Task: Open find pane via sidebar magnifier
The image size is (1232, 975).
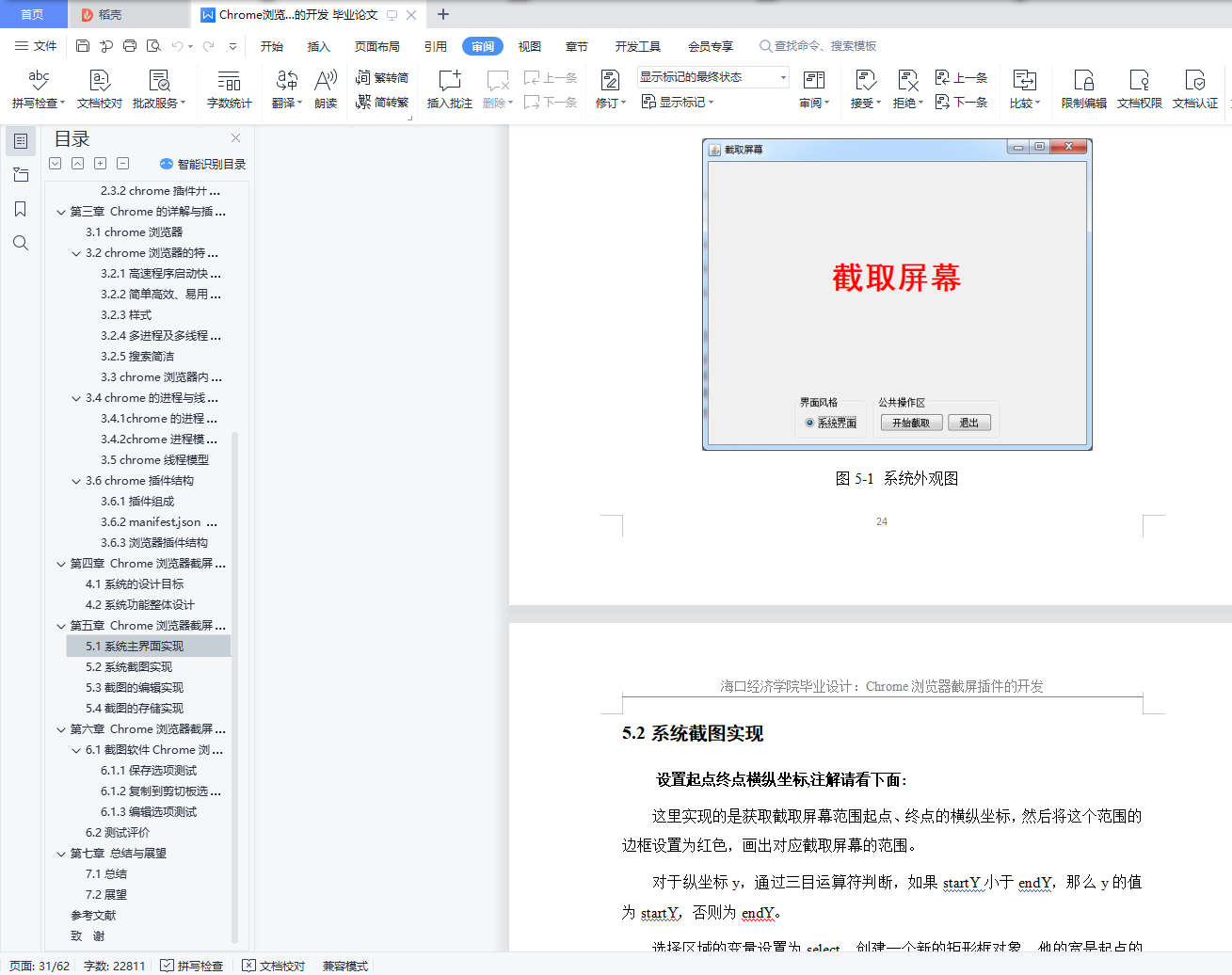Action: pos(21,243)
